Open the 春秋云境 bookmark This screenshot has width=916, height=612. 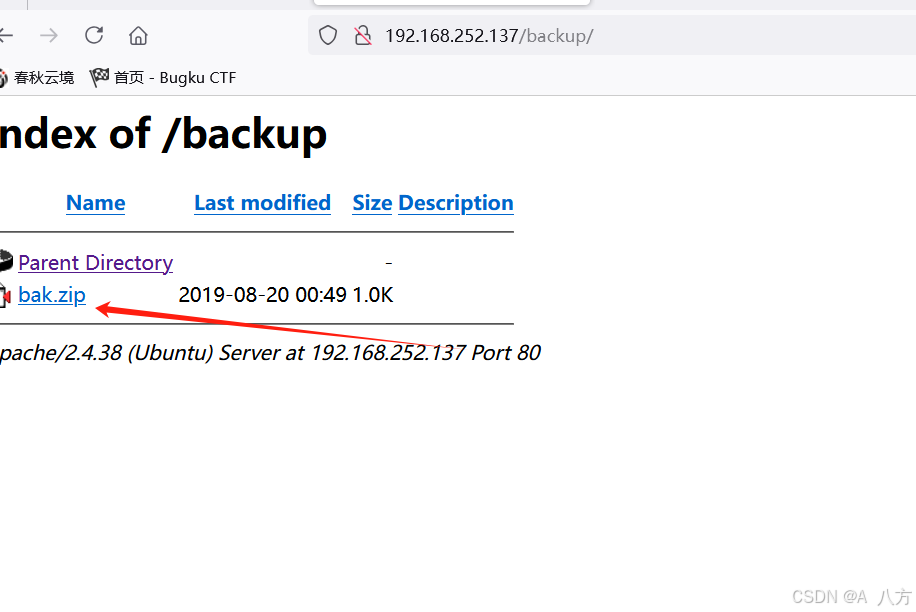tap(37, 78)
